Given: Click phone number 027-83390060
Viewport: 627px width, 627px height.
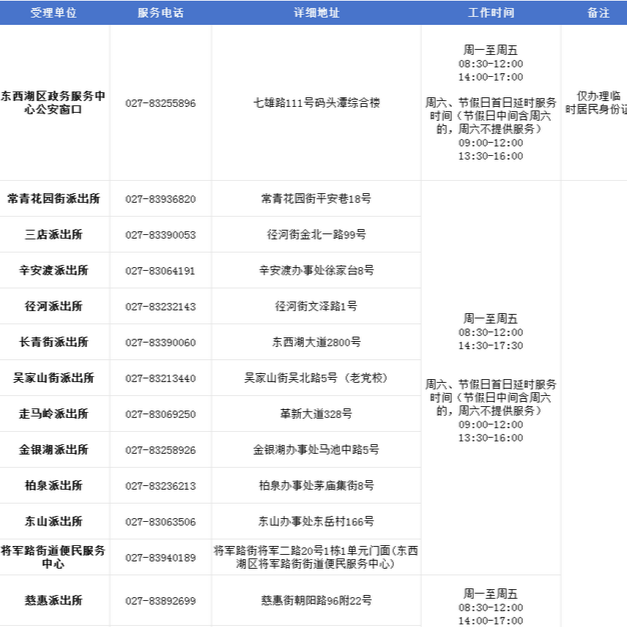Looking at the screenshot, I should point(160,343).
